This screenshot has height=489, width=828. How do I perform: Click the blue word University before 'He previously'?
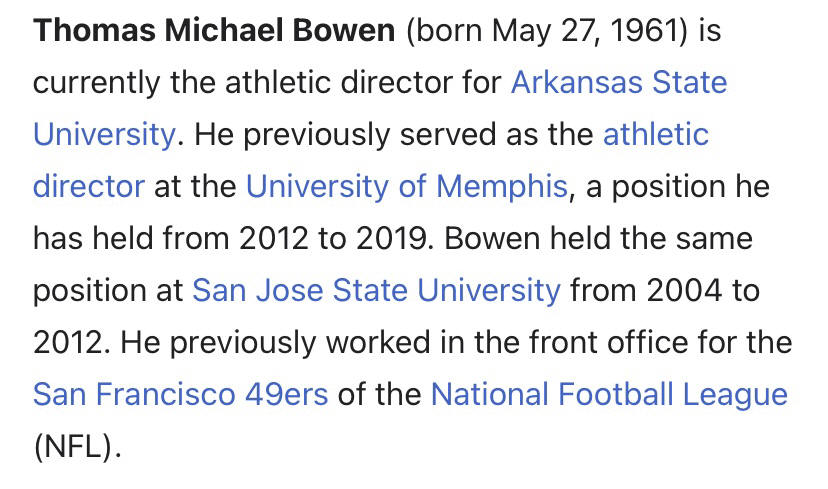click(104, 135)
